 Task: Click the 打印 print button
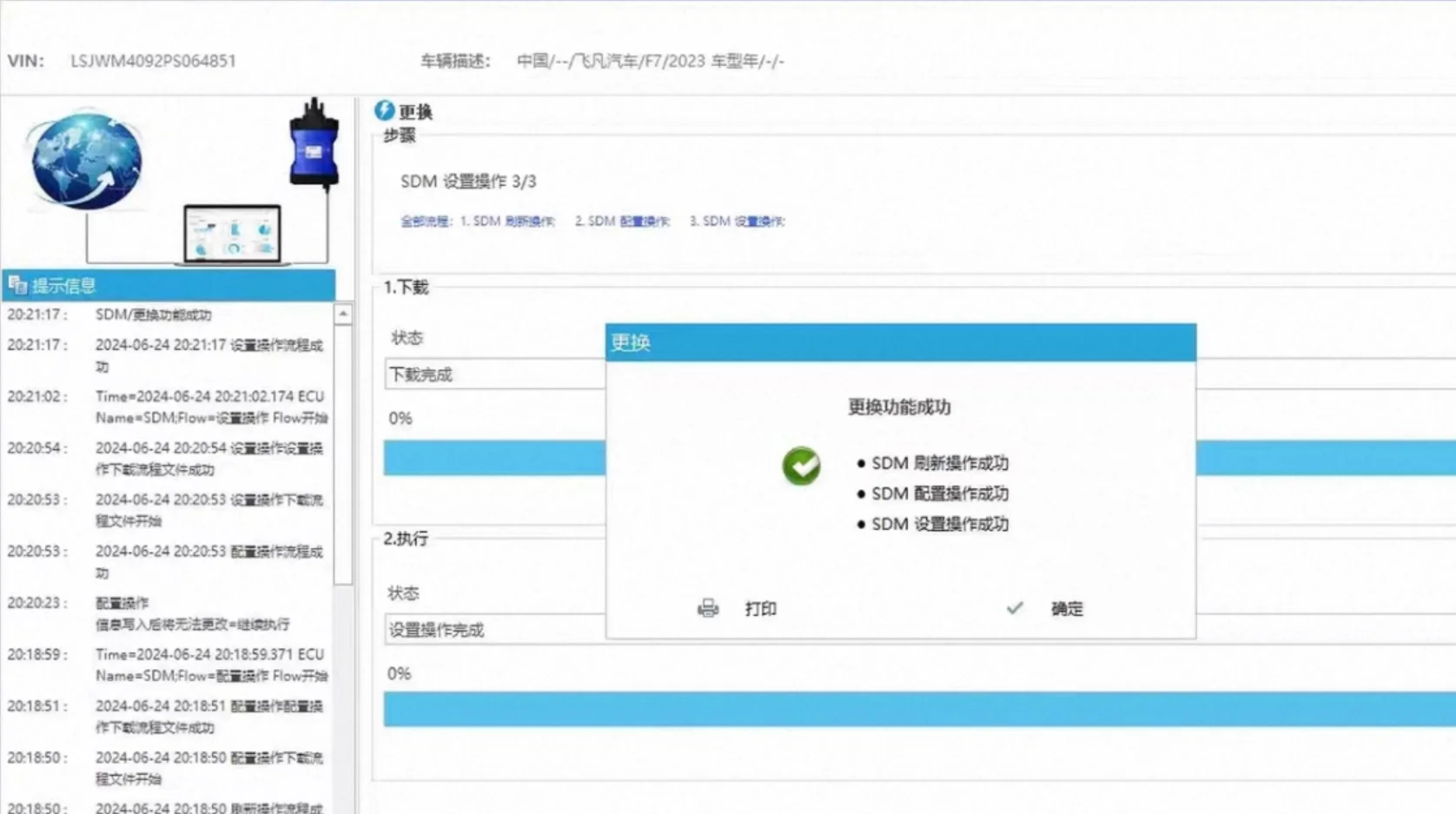pos(760,609)
